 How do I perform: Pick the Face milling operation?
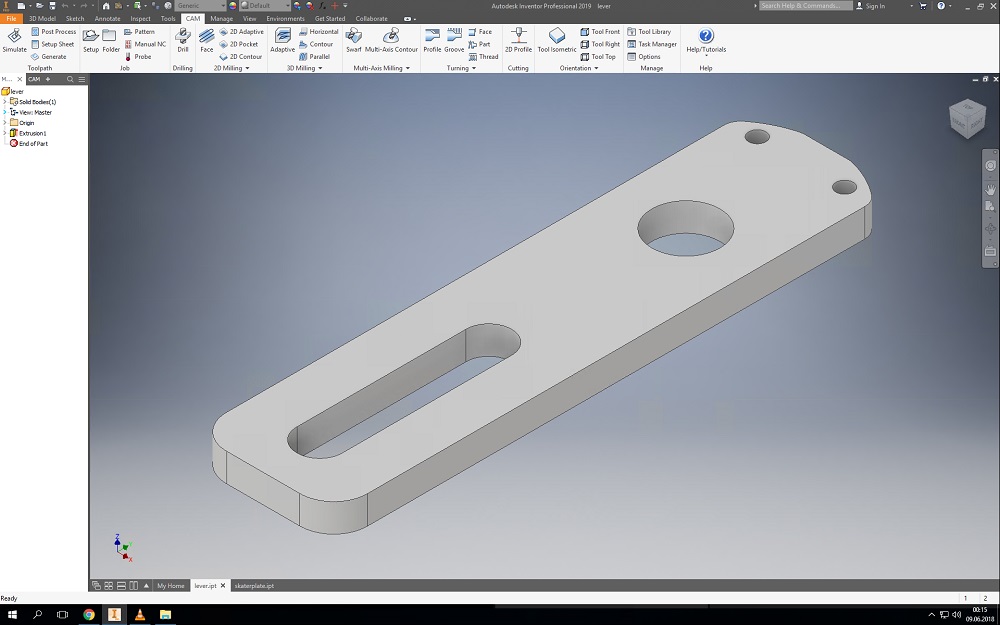207,40
